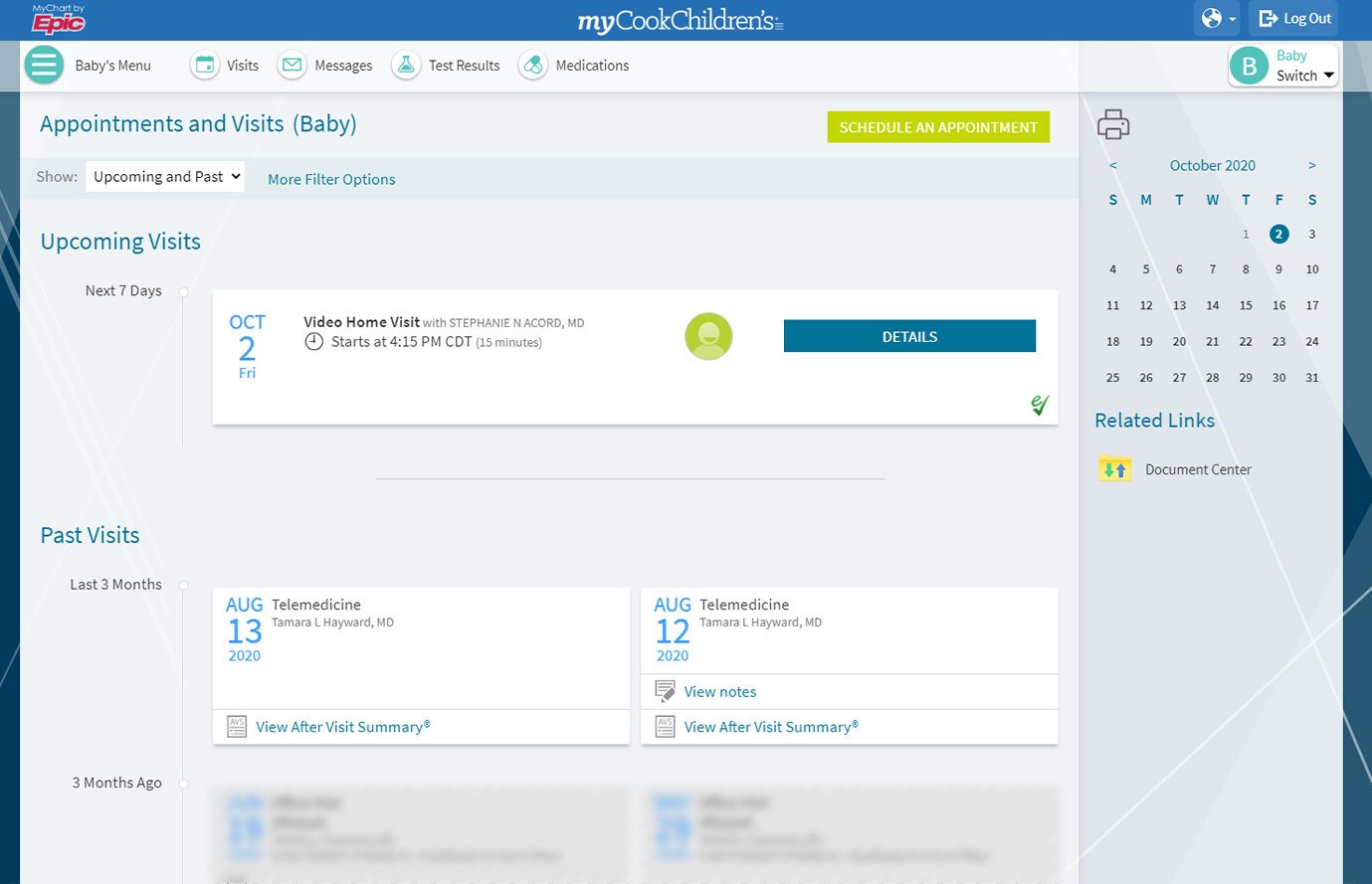Image resolution: width=1372 pixels, height=884 pixels.
Task: Click the Visits calendar icon
Action: pyautogui.click(x=205, y=66)
